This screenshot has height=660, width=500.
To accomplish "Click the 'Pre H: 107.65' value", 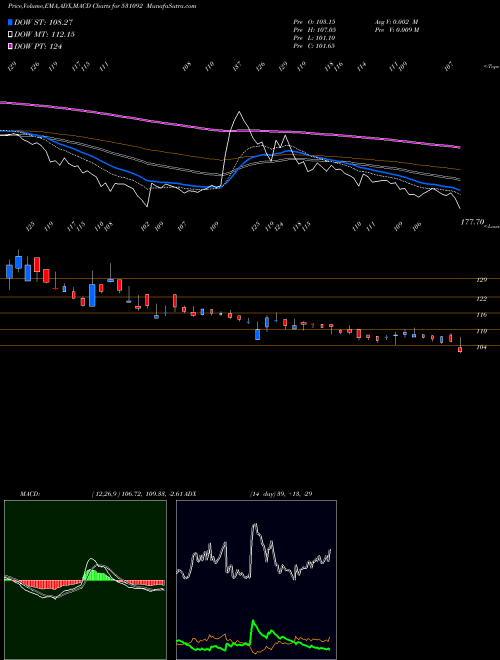I will coord(314,30).
